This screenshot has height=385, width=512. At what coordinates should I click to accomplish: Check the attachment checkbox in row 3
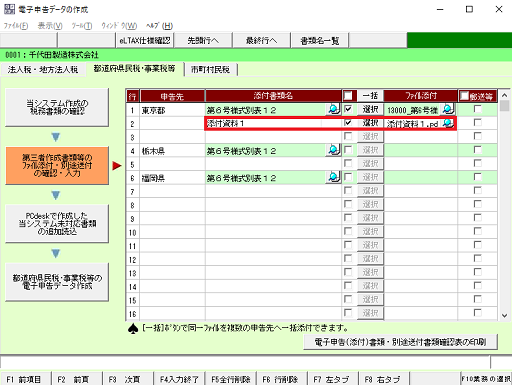point(348,136)
